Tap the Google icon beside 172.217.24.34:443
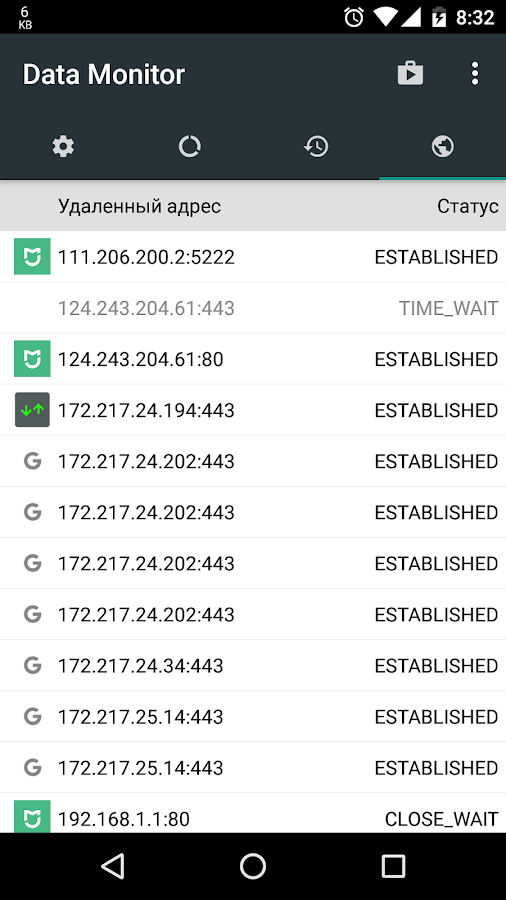Screen dimensions: 506x900 click(32, 665)
